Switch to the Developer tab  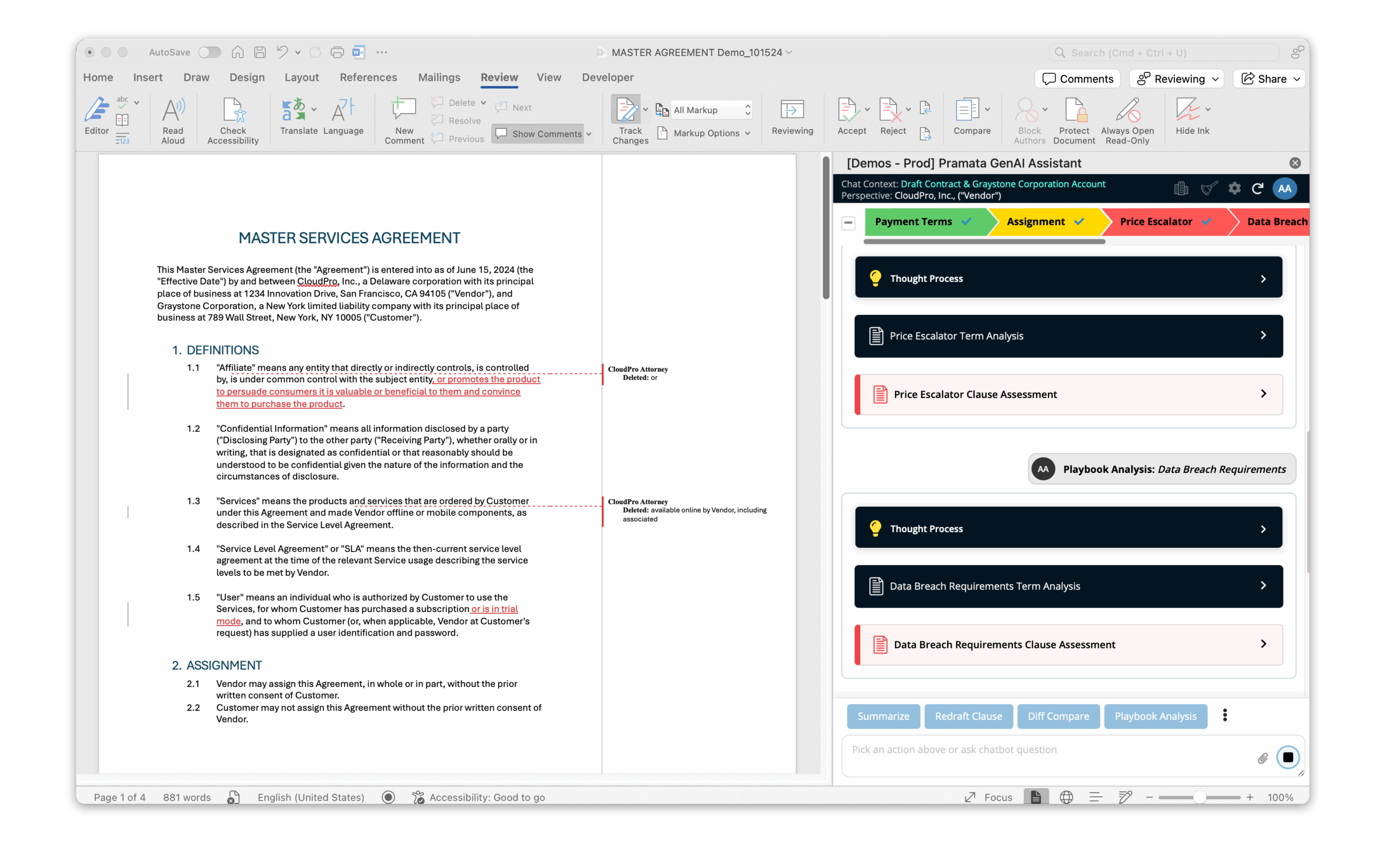pos(608,78)
